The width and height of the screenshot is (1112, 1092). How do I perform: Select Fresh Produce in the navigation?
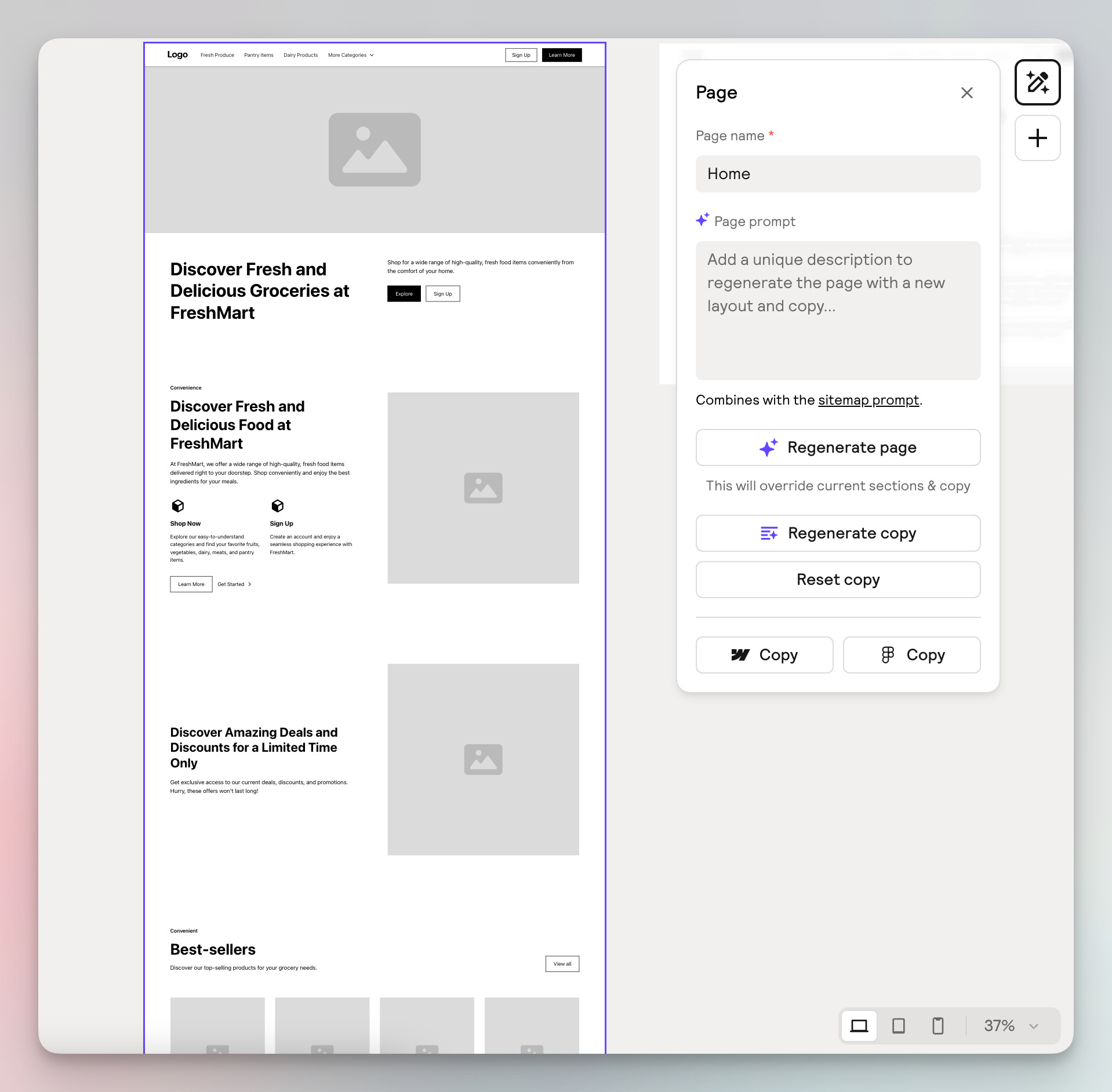[x=217, y=54]
